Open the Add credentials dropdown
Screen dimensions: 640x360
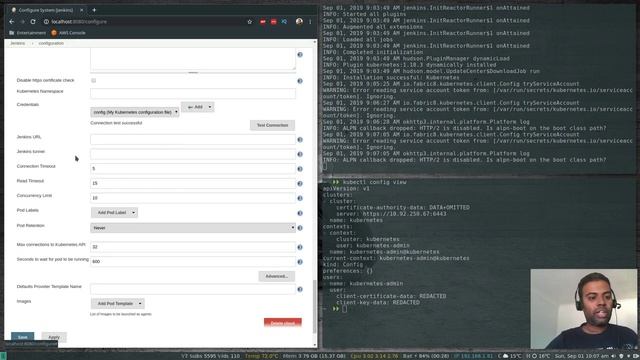pyautogui.click(x=198, y=107)
